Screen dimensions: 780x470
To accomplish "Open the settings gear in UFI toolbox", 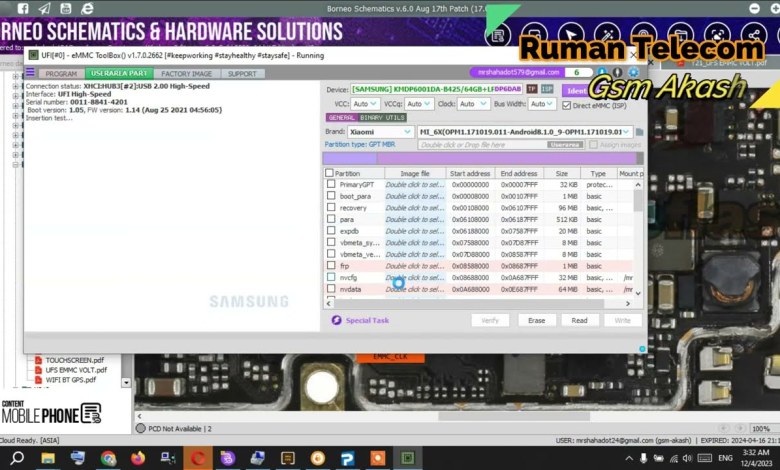I will tap(633, 73).
